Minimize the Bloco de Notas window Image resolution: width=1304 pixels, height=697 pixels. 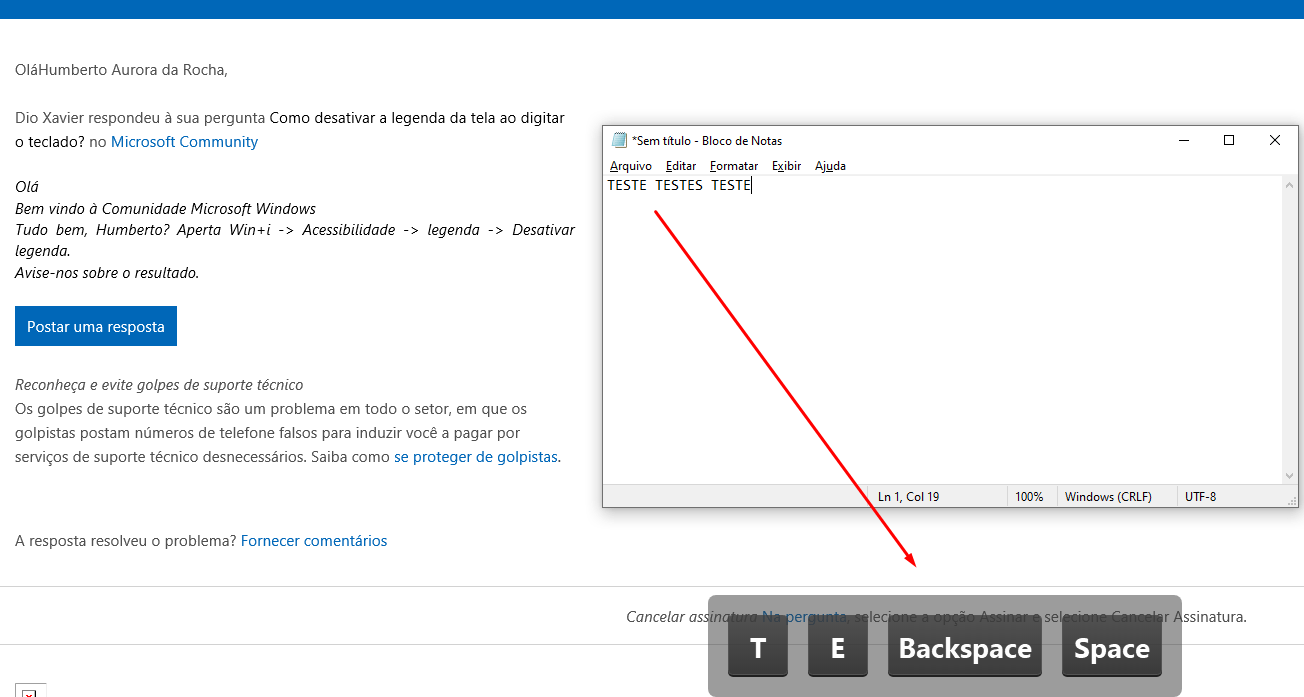tap(1184, 141)
